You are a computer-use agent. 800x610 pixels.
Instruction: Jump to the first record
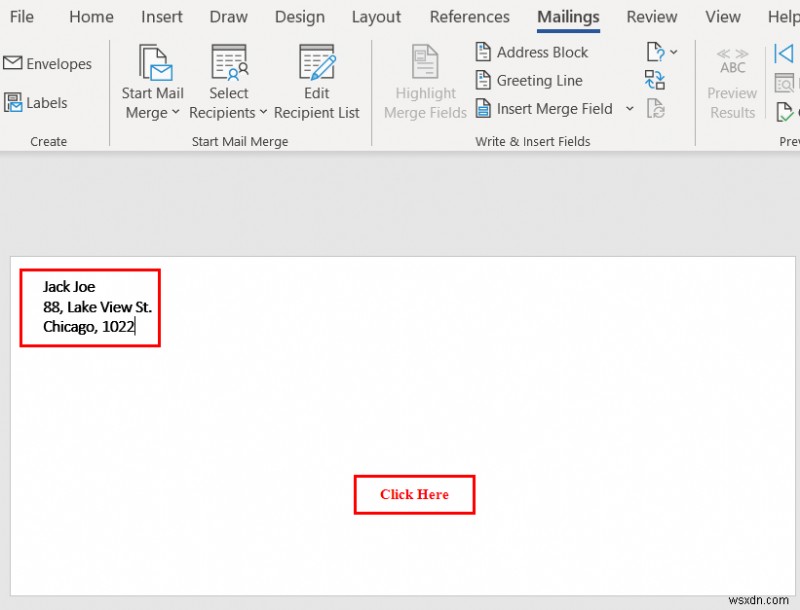pos(786,54)
